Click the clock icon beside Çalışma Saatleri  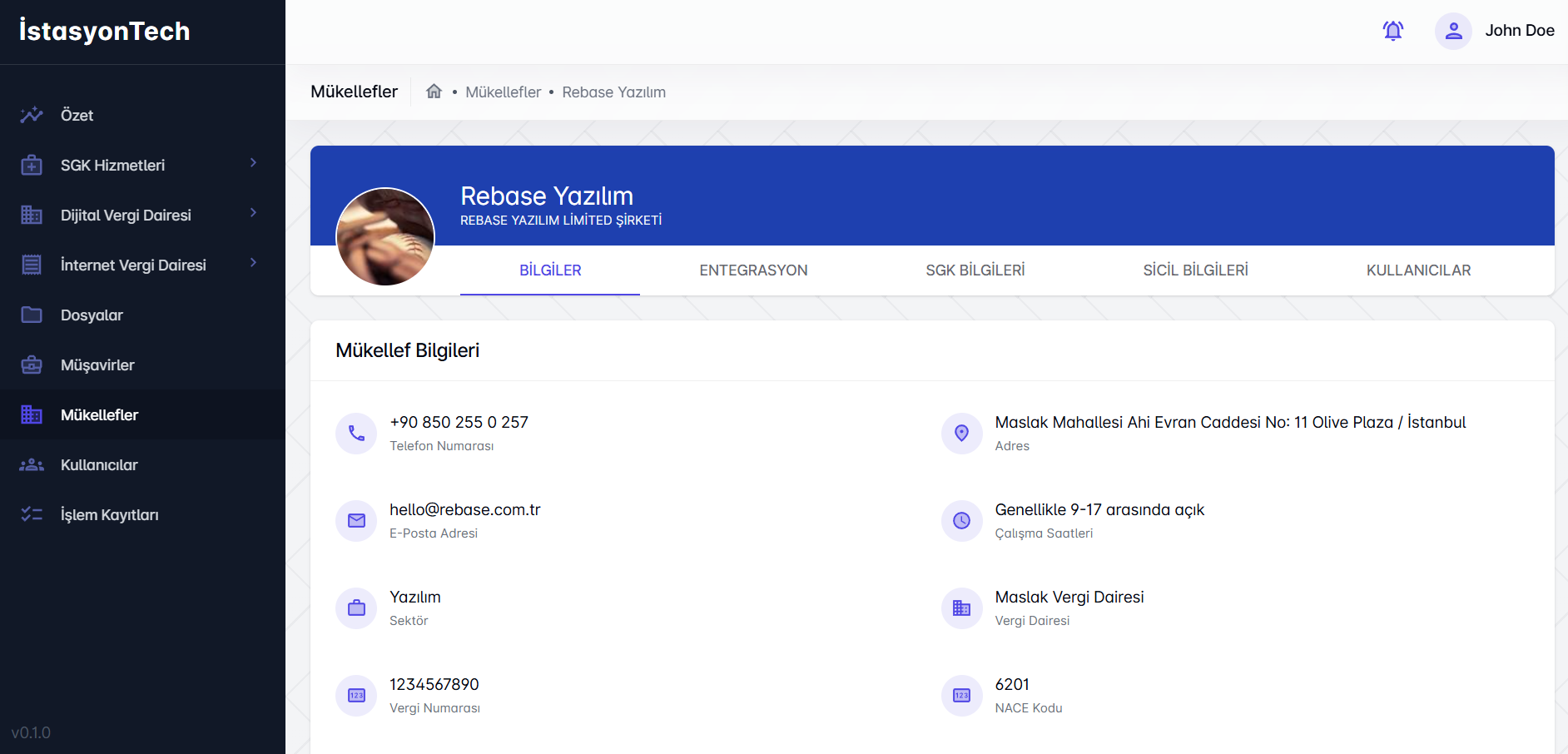[x=961, y=521]
